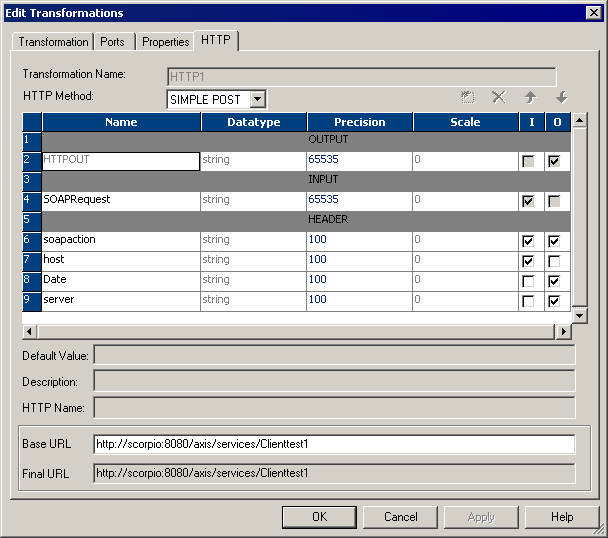Image resolution: width=608 pixels, height=538 pixels.
Task: Click the Scale column header
Action: [465, 122]
